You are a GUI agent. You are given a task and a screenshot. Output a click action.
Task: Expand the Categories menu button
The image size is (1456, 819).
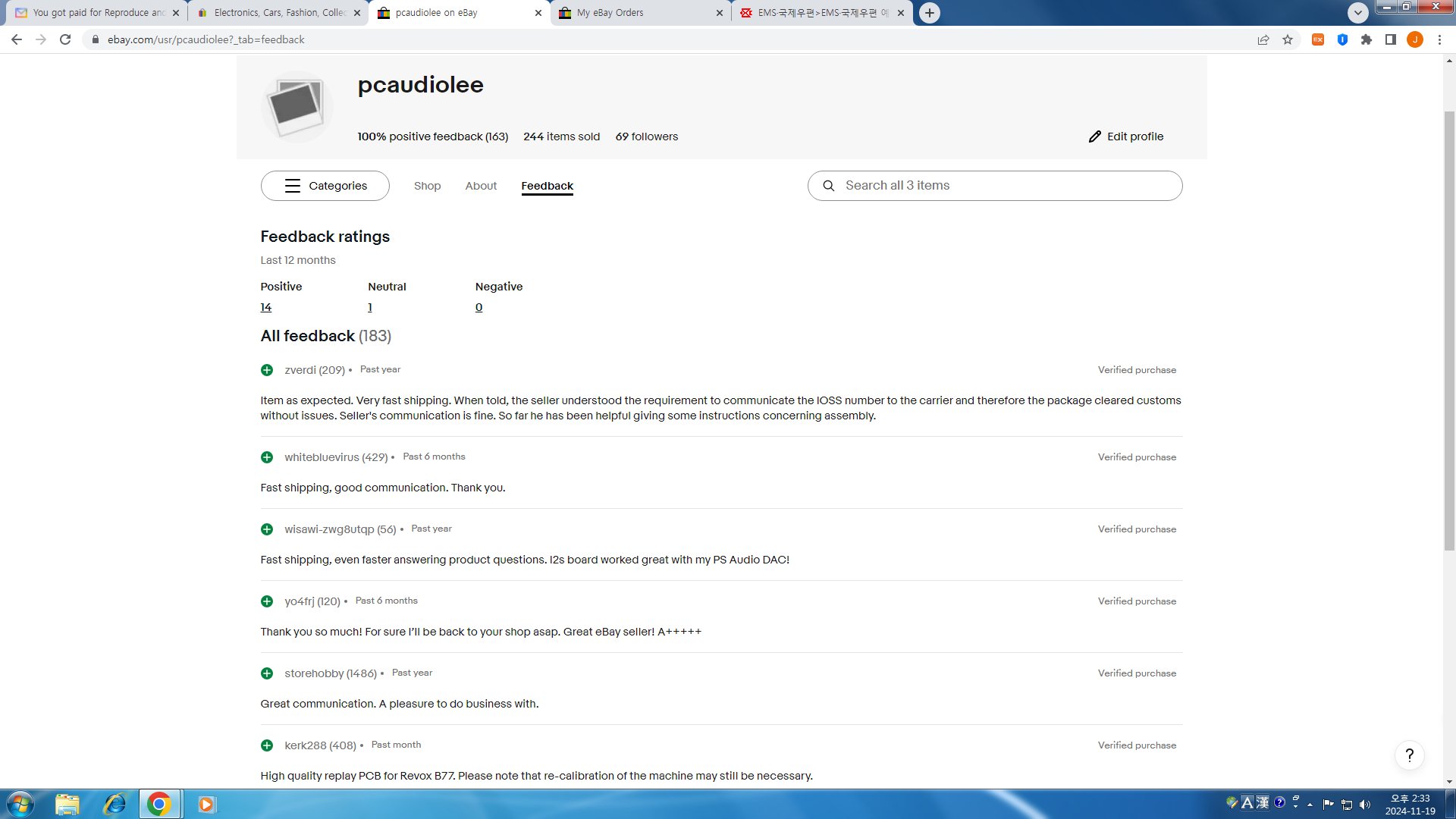[x=325, y=186]
